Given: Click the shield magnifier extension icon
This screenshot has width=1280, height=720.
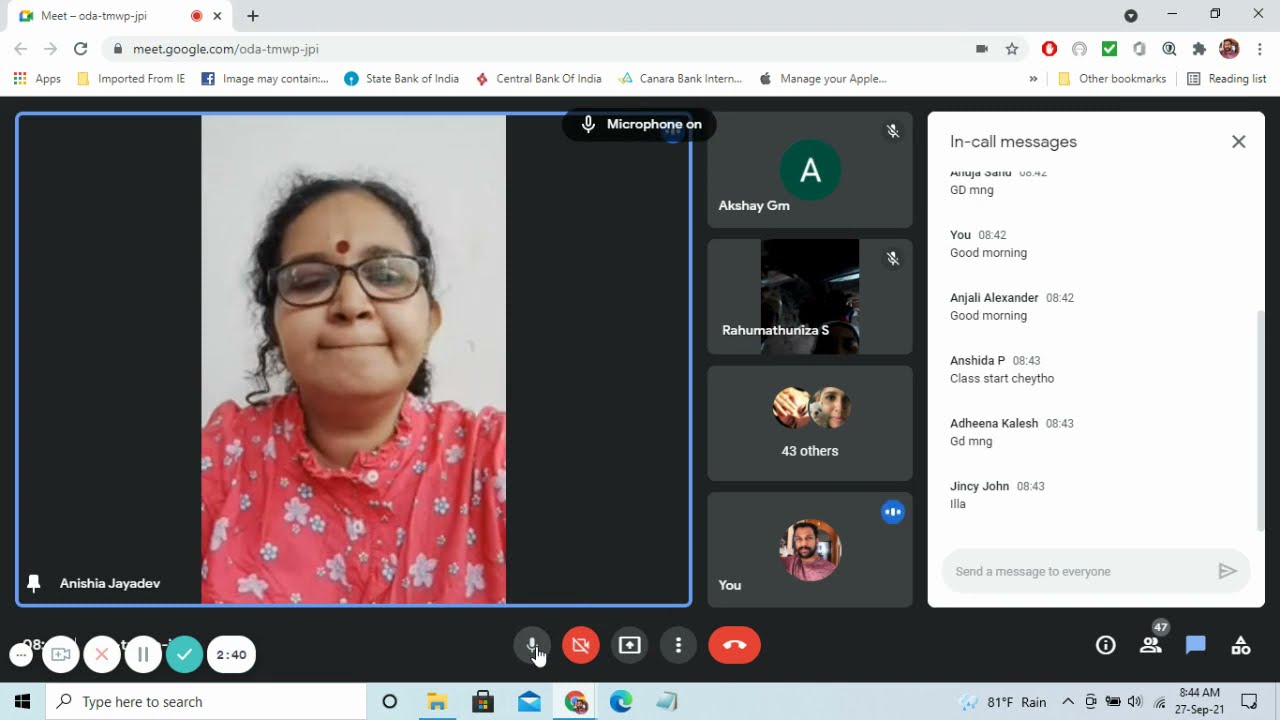Looking at the screenshot, I should [x=1169, y=48].
